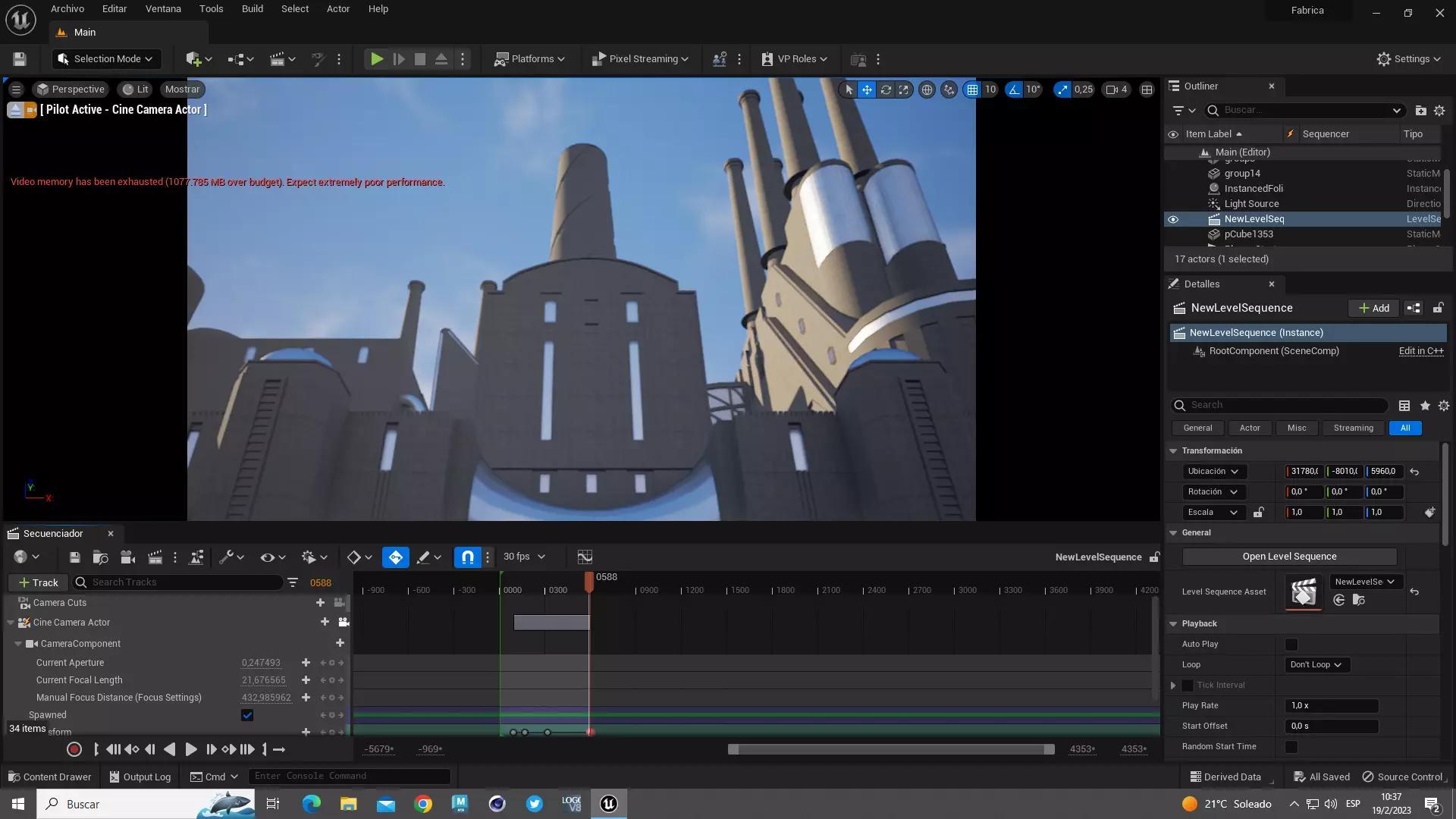Click the red playhead marker at 0588
1456x819 pixels.
(x=589, y=579)
